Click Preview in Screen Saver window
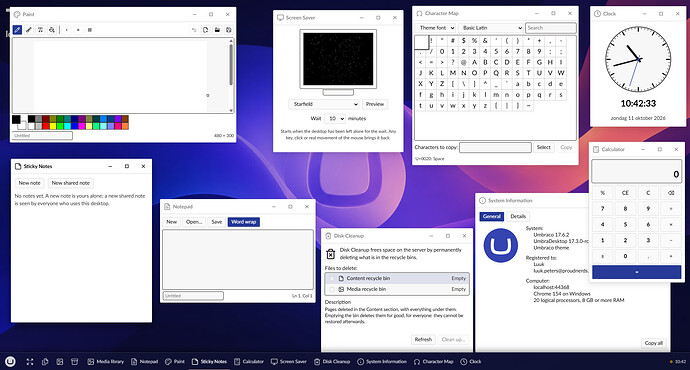 375,104
